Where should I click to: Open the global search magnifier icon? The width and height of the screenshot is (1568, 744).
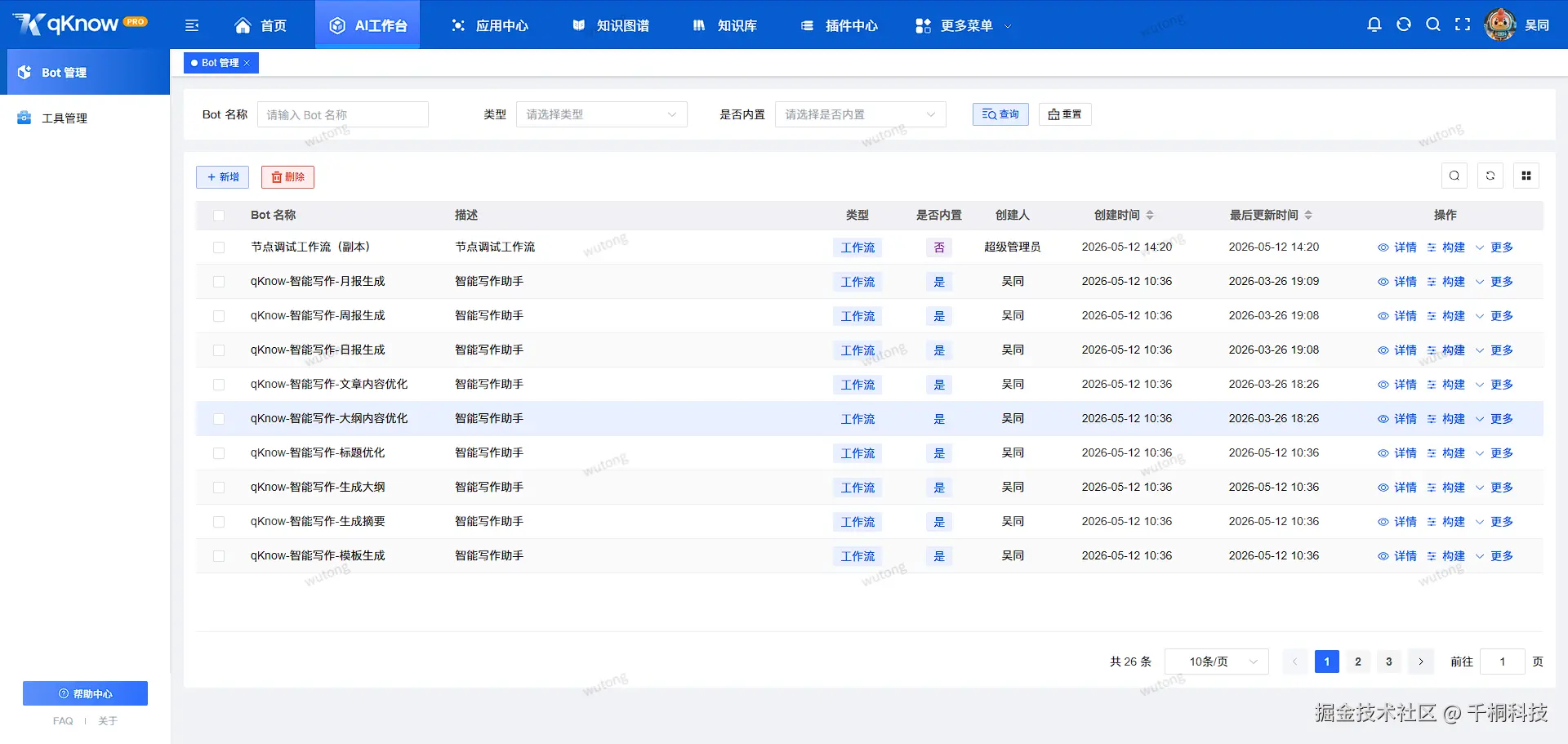coord(1433,25)
